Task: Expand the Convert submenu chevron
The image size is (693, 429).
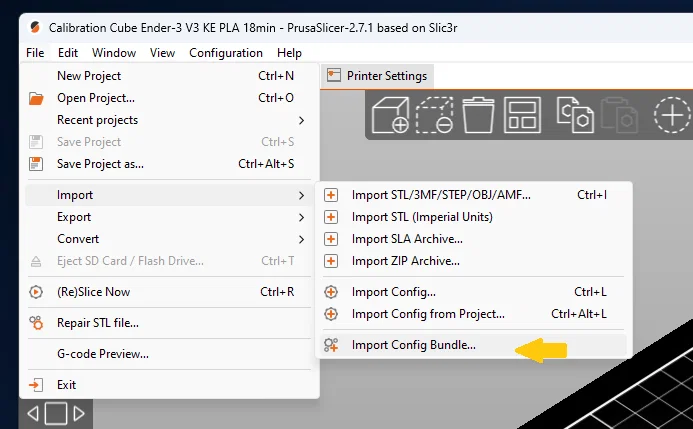Action: tap(301, 239)
